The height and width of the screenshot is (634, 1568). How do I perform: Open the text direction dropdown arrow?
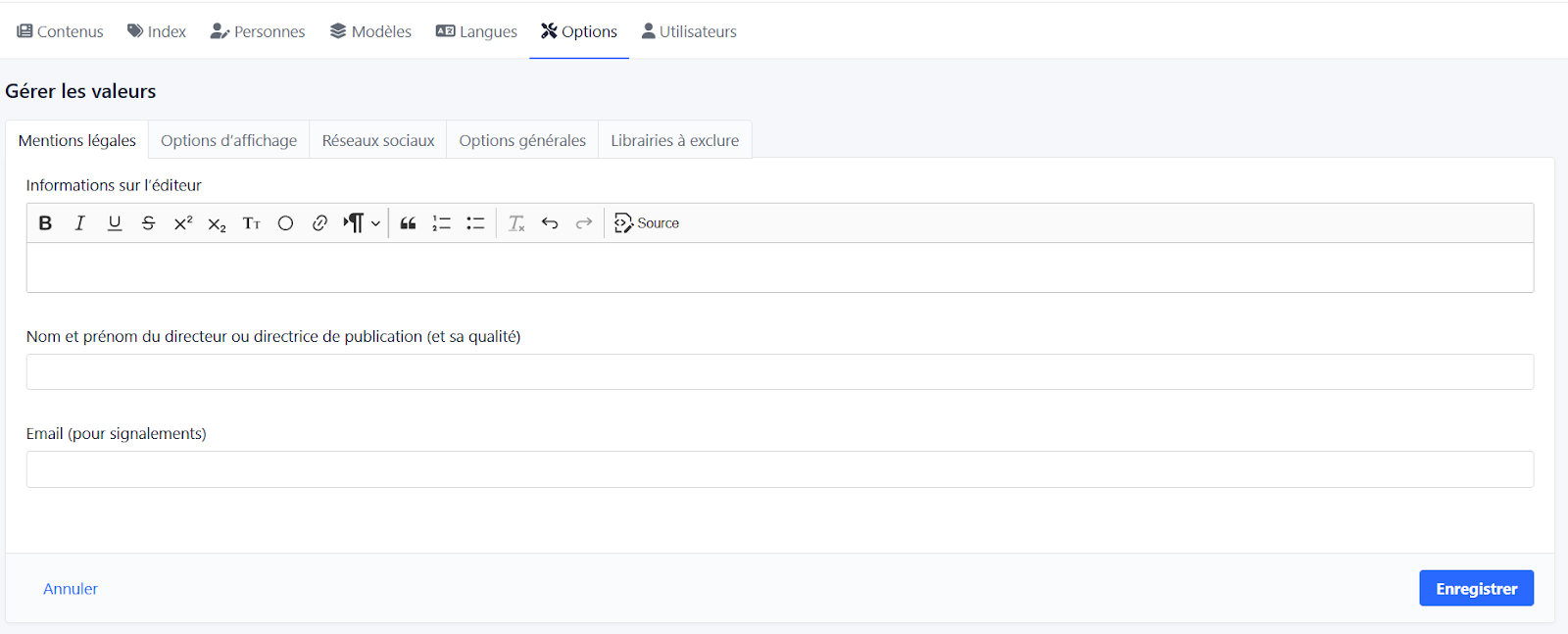(375, 223)
